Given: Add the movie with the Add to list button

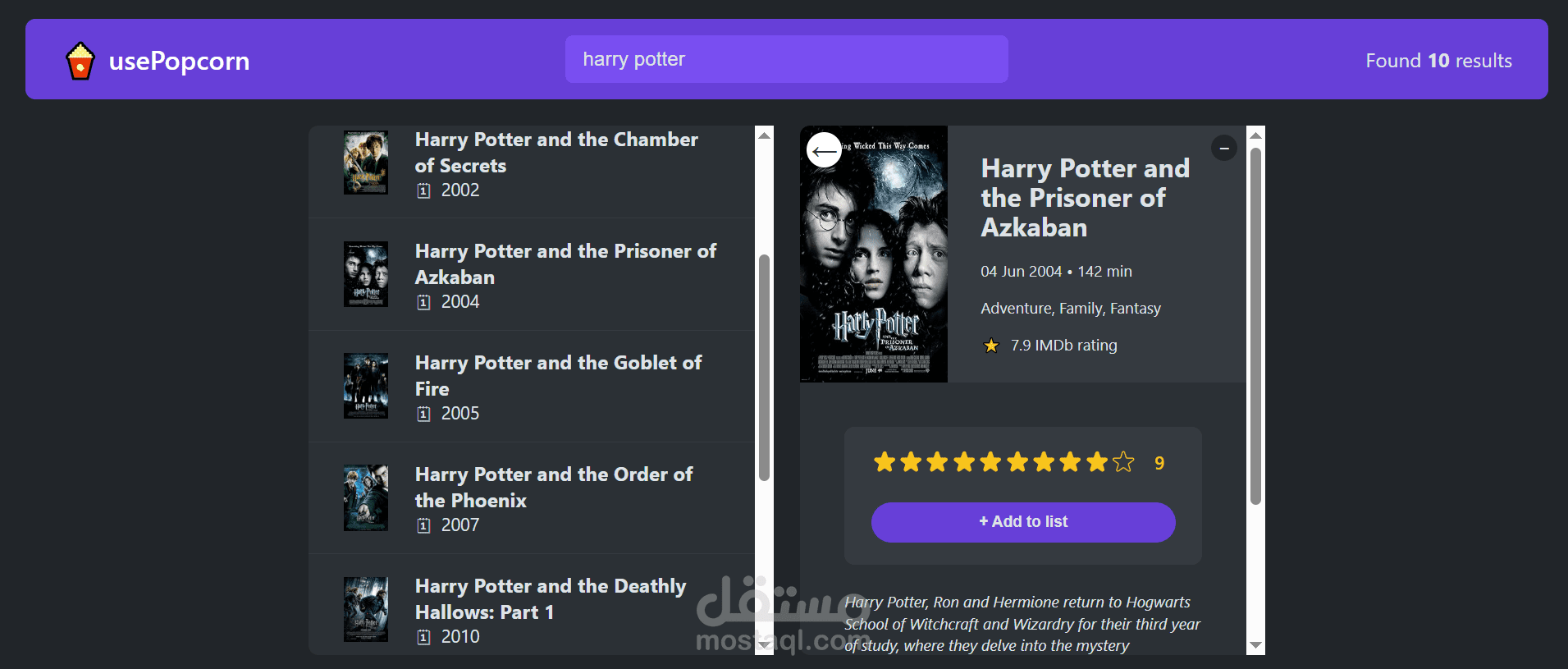Looking at the screenshot, I should point(1023,522).
